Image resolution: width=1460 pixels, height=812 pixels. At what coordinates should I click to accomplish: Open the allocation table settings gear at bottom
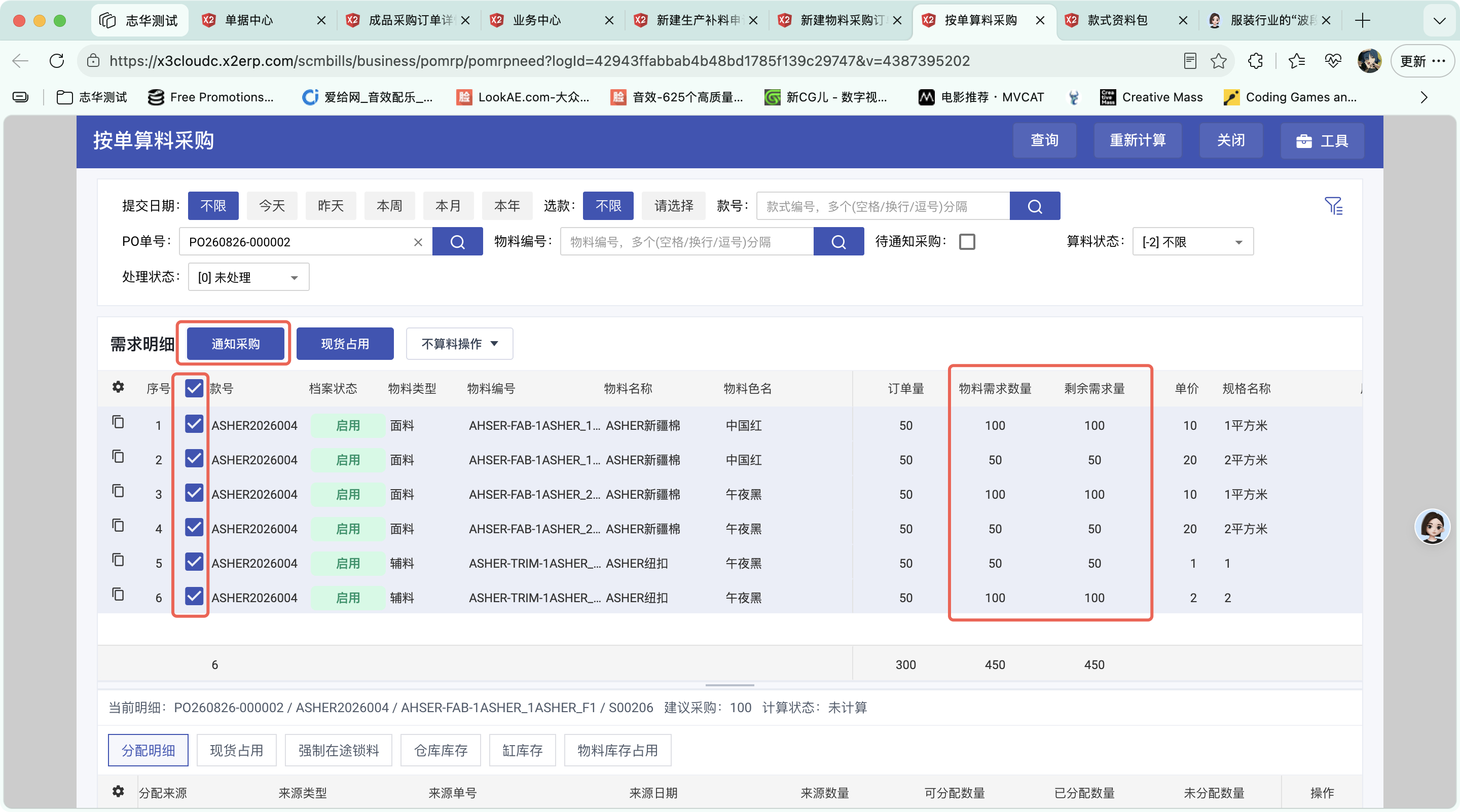(118, 791)
